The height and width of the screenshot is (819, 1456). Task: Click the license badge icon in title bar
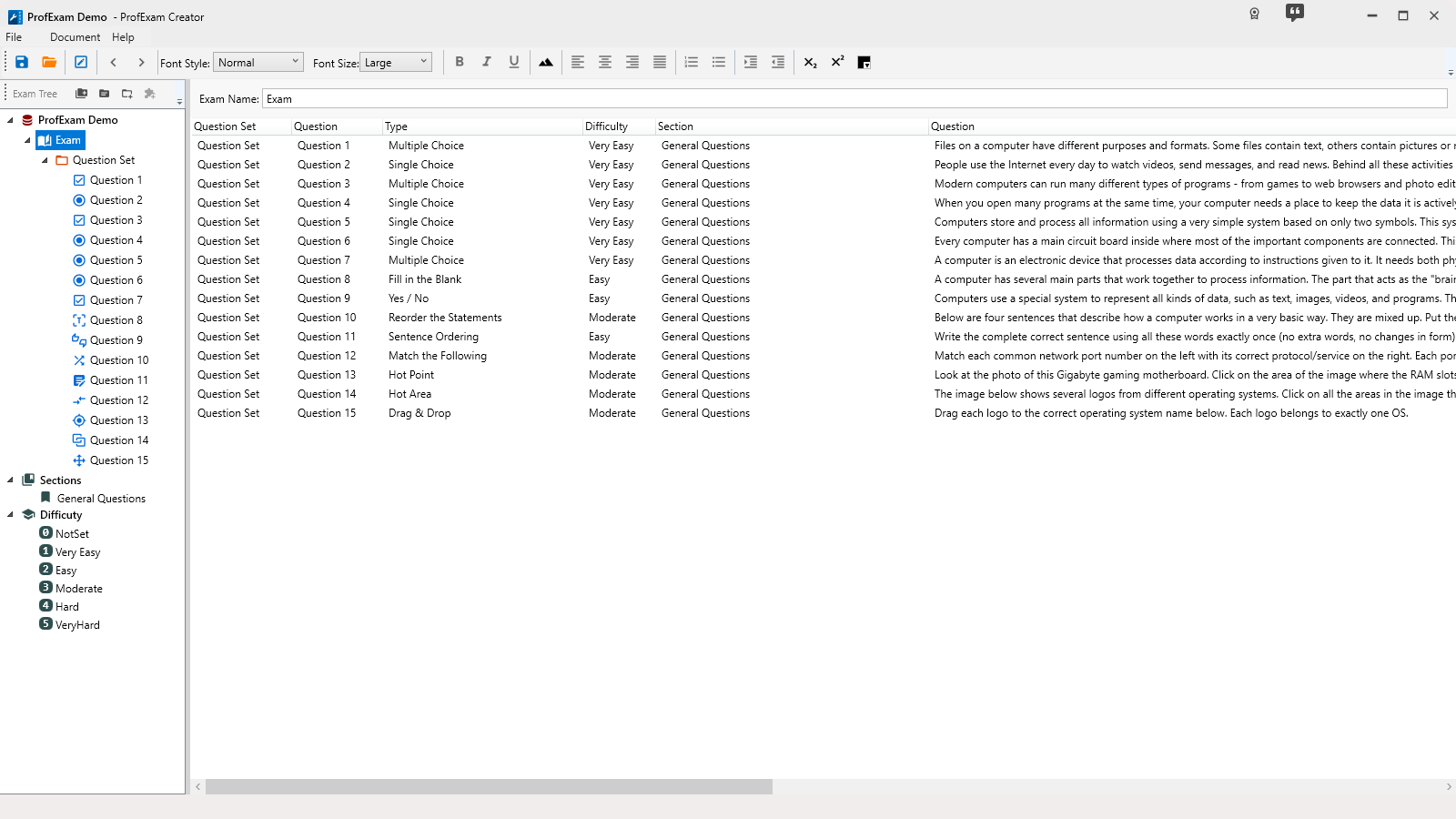1254,14
